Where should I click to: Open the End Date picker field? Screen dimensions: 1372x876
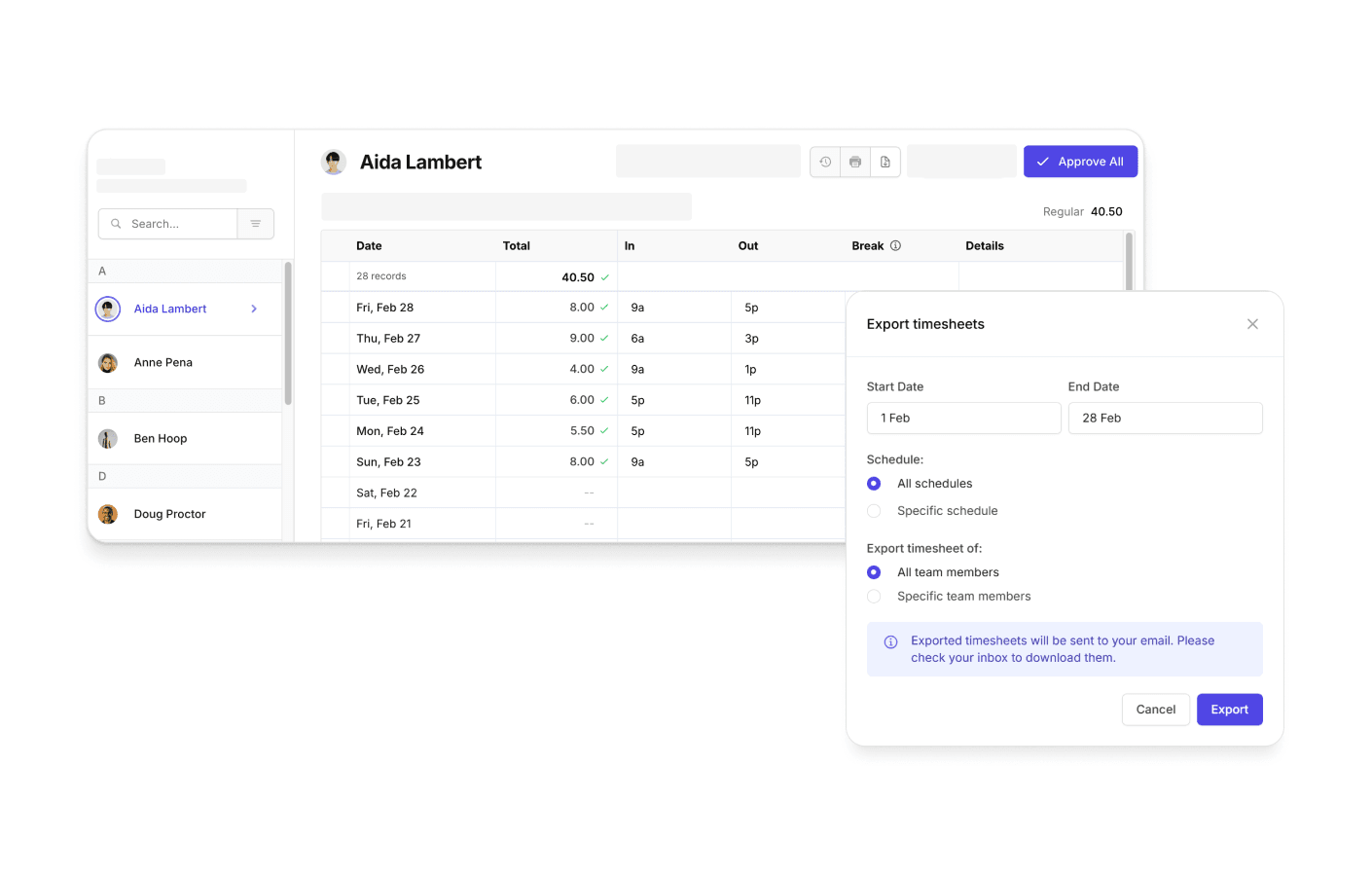tap(1165, 419)
